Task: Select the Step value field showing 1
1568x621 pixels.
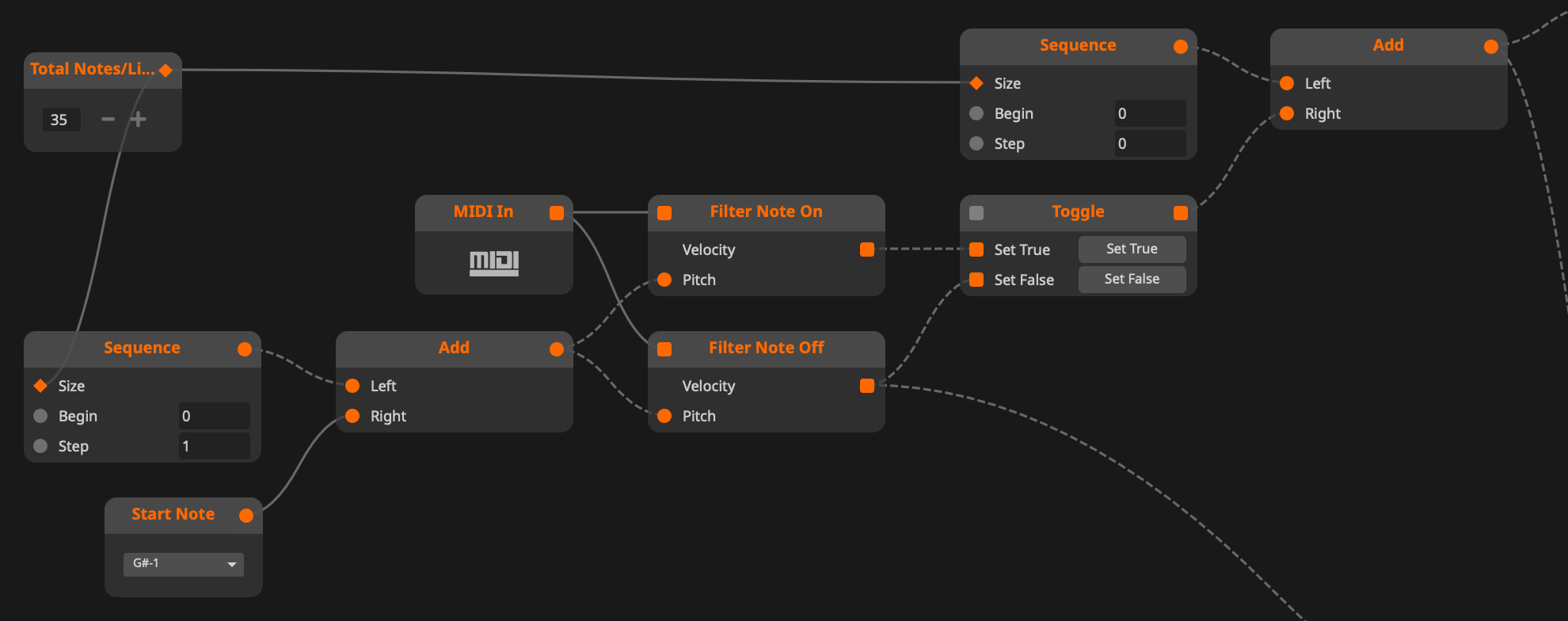Action: [214, 446]
